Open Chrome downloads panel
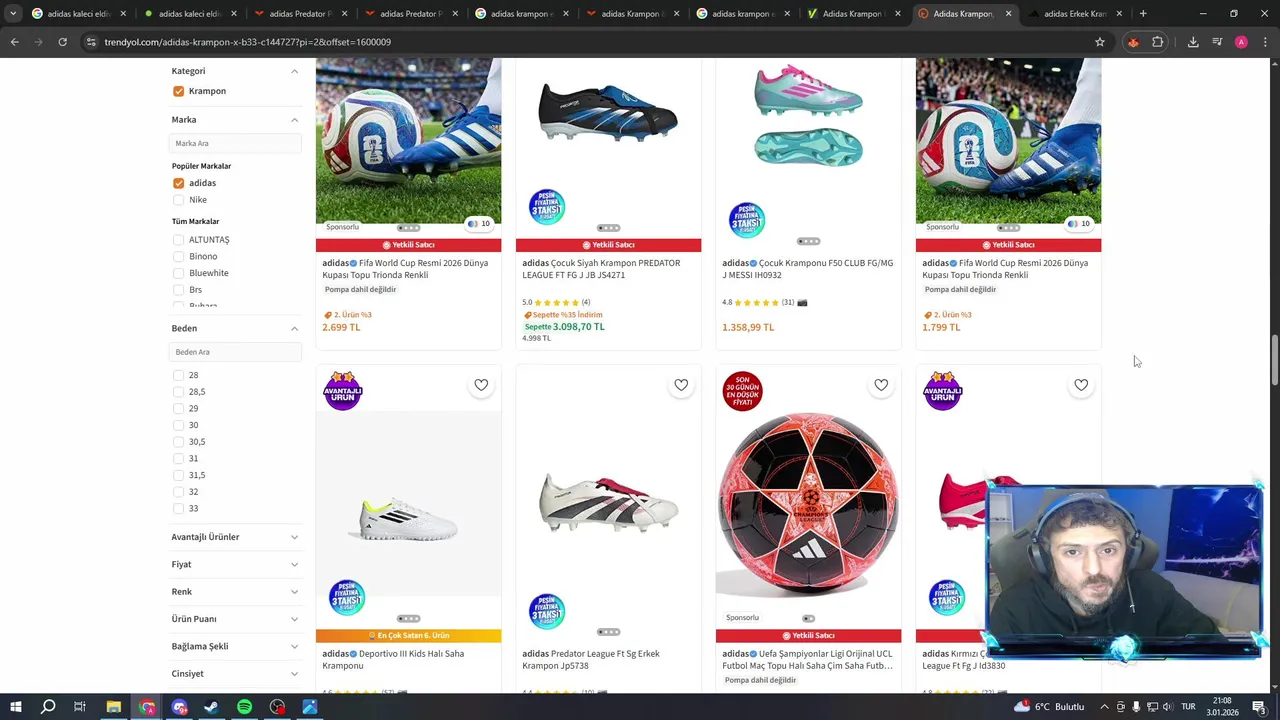The image size is (1280, 720). 1193,42
